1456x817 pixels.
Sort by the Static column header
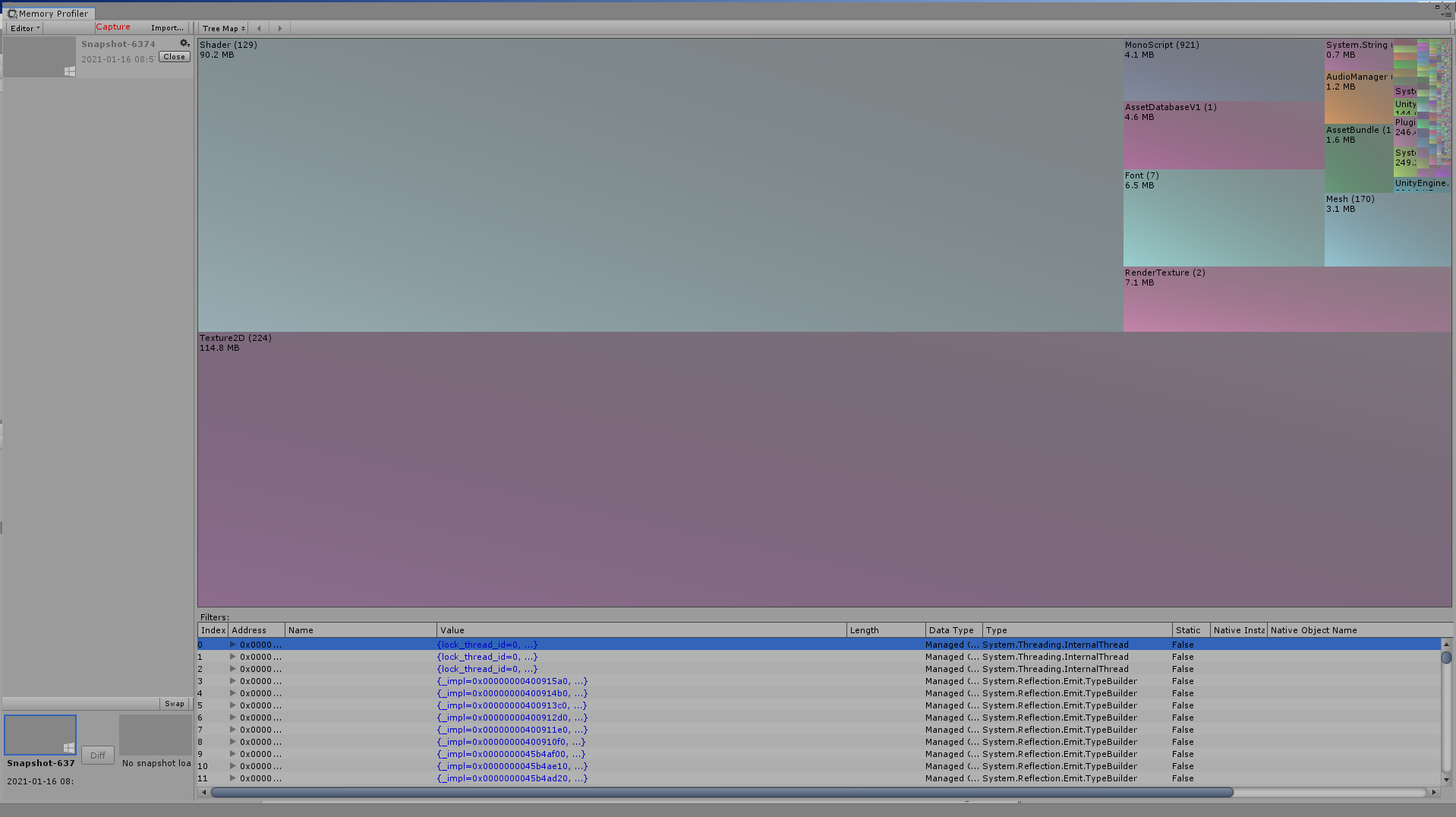1191,630
